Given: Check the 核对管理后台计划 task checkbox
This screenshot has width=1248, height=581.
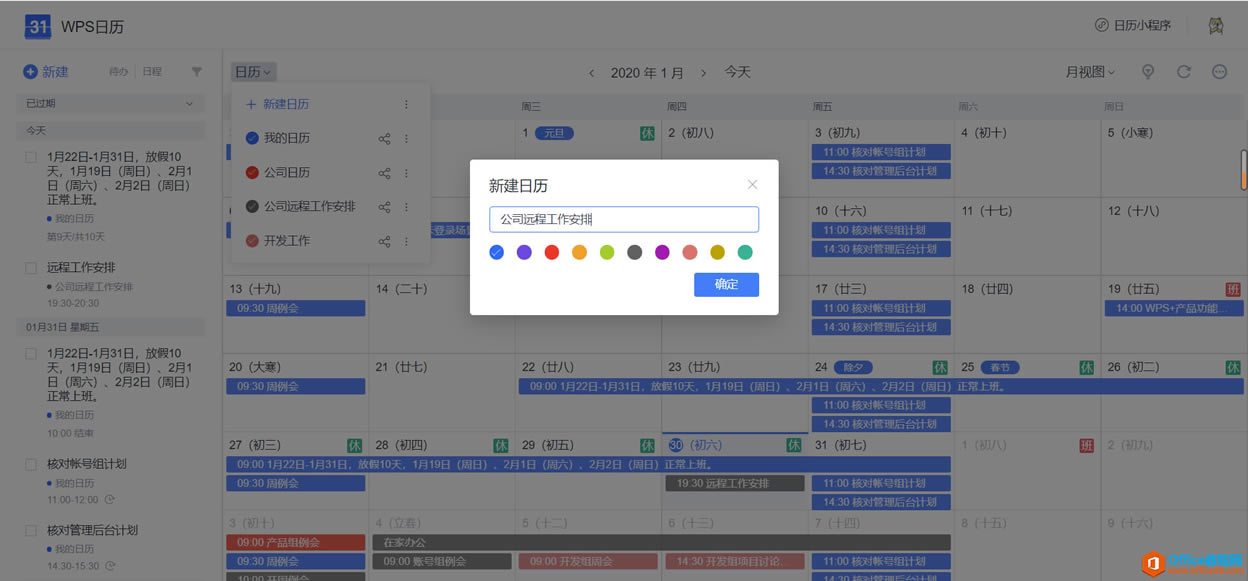Looking at the screenshot, I should click(x=31, y=530).
